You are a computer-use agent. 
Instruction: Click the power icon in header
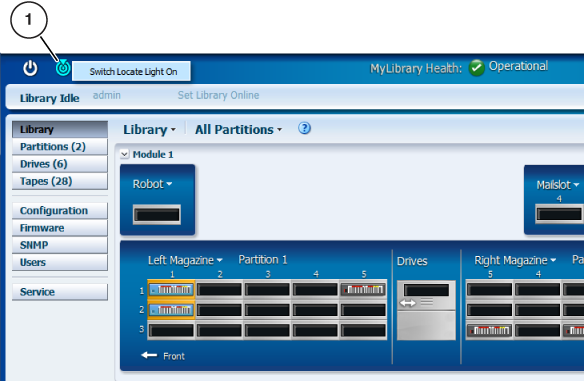point(30,69)
